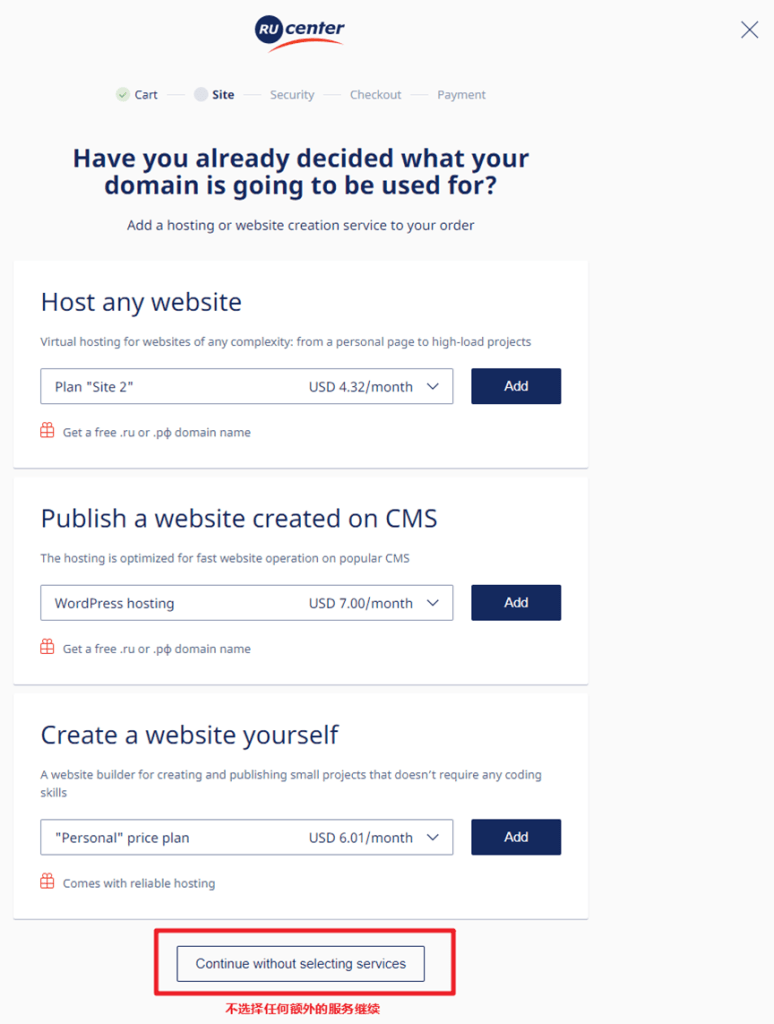Image resolution: width=774 pixels, height=1024 pixels.
Task: Select the Payment step
Action: click(x=461, y=95)
